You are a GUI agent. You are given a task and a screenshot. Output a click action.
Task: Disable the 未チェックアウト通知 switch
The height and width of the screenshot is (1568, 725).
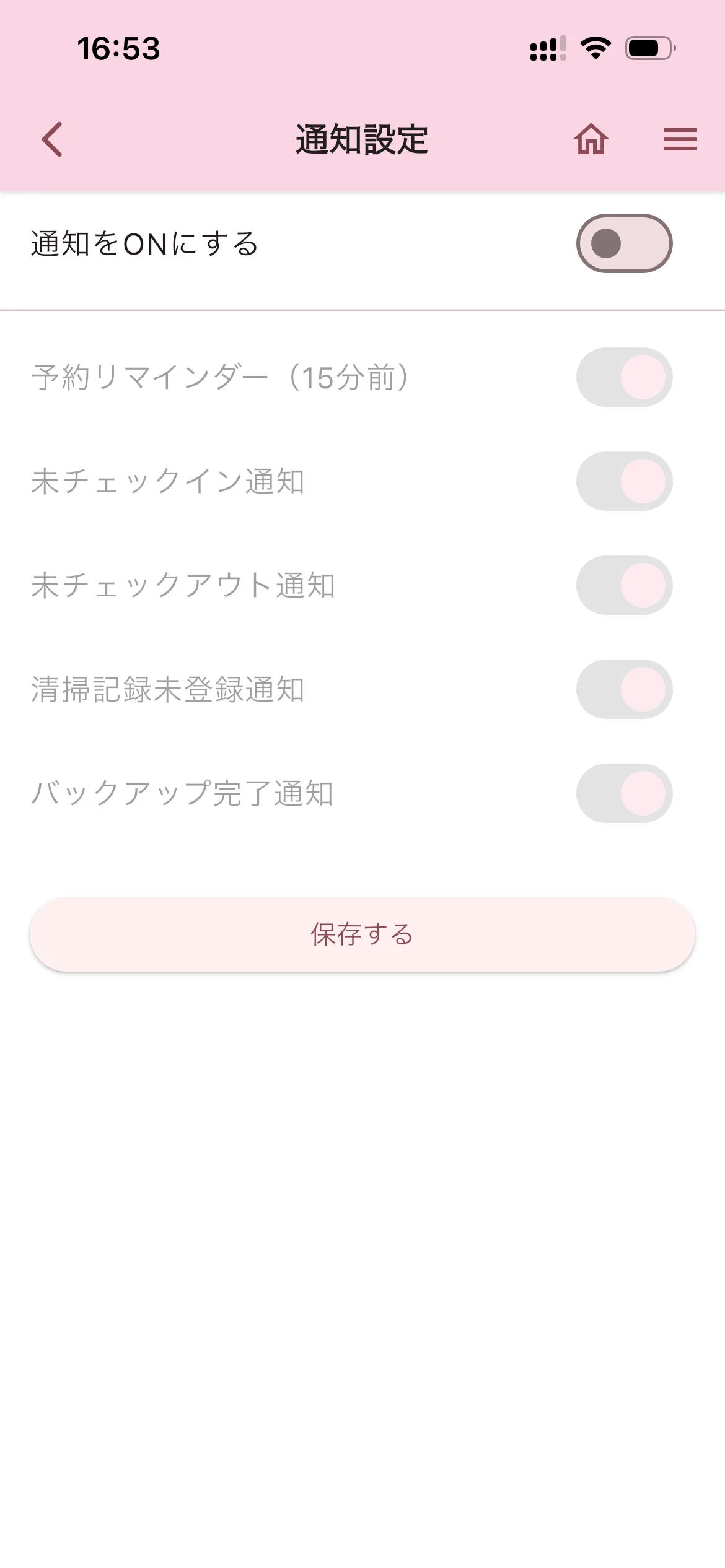coord(624,585)
